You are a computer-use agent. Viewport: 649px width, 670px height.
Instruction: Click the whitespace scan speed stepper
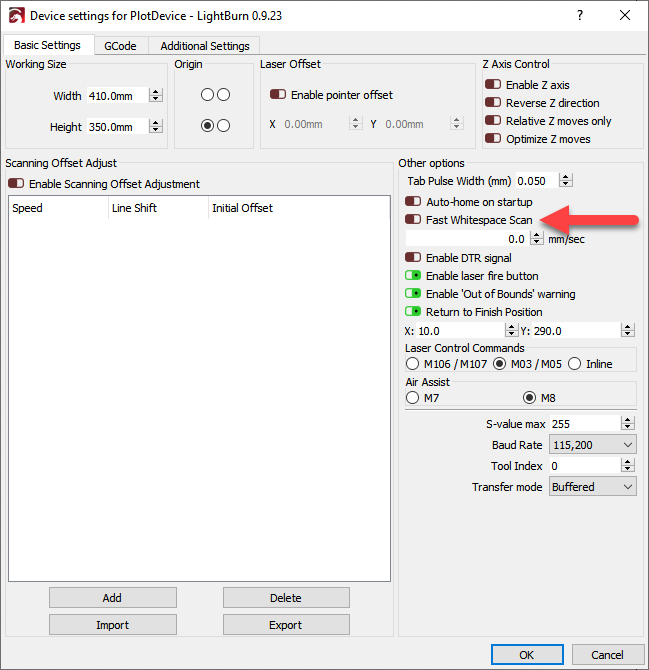tap(537, 238)
